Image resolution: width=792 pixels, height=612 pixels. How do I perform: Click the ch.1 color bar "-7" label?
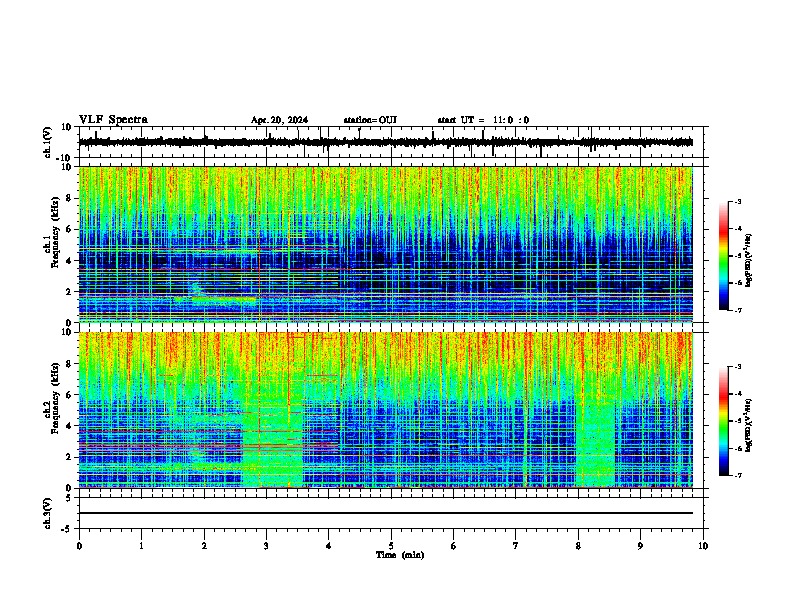click(737, 310)
